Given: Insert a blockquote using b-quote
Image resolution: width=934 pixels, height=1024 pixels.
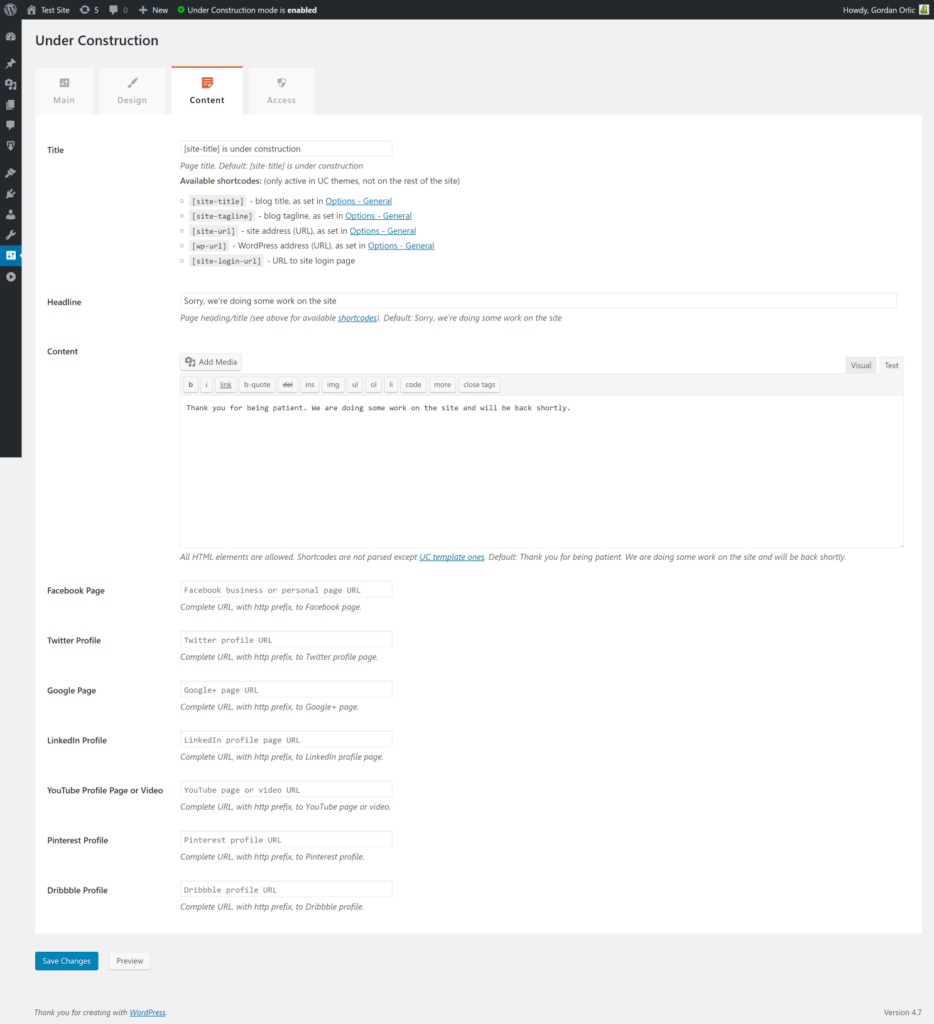Looking at the screenshot, I should coord(257,385).
